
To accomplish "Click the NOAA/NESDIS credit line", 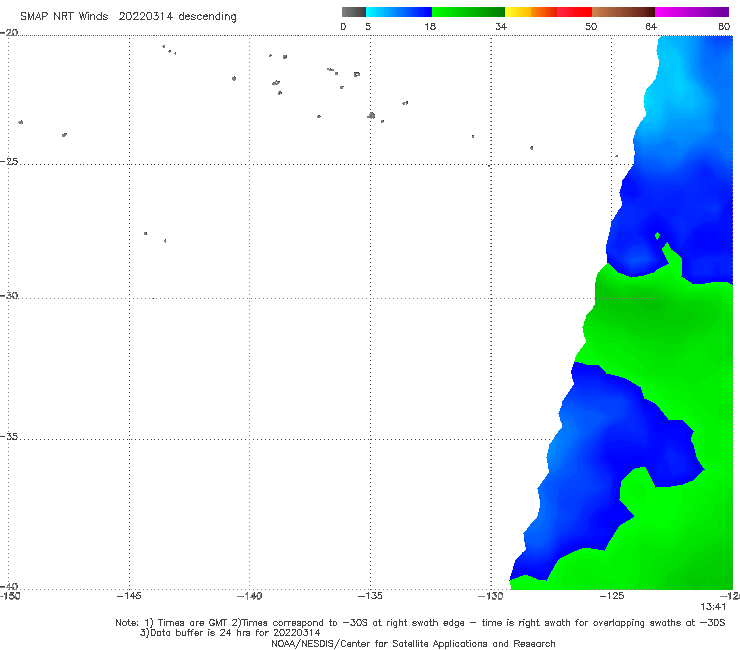I will coord(413,644).
